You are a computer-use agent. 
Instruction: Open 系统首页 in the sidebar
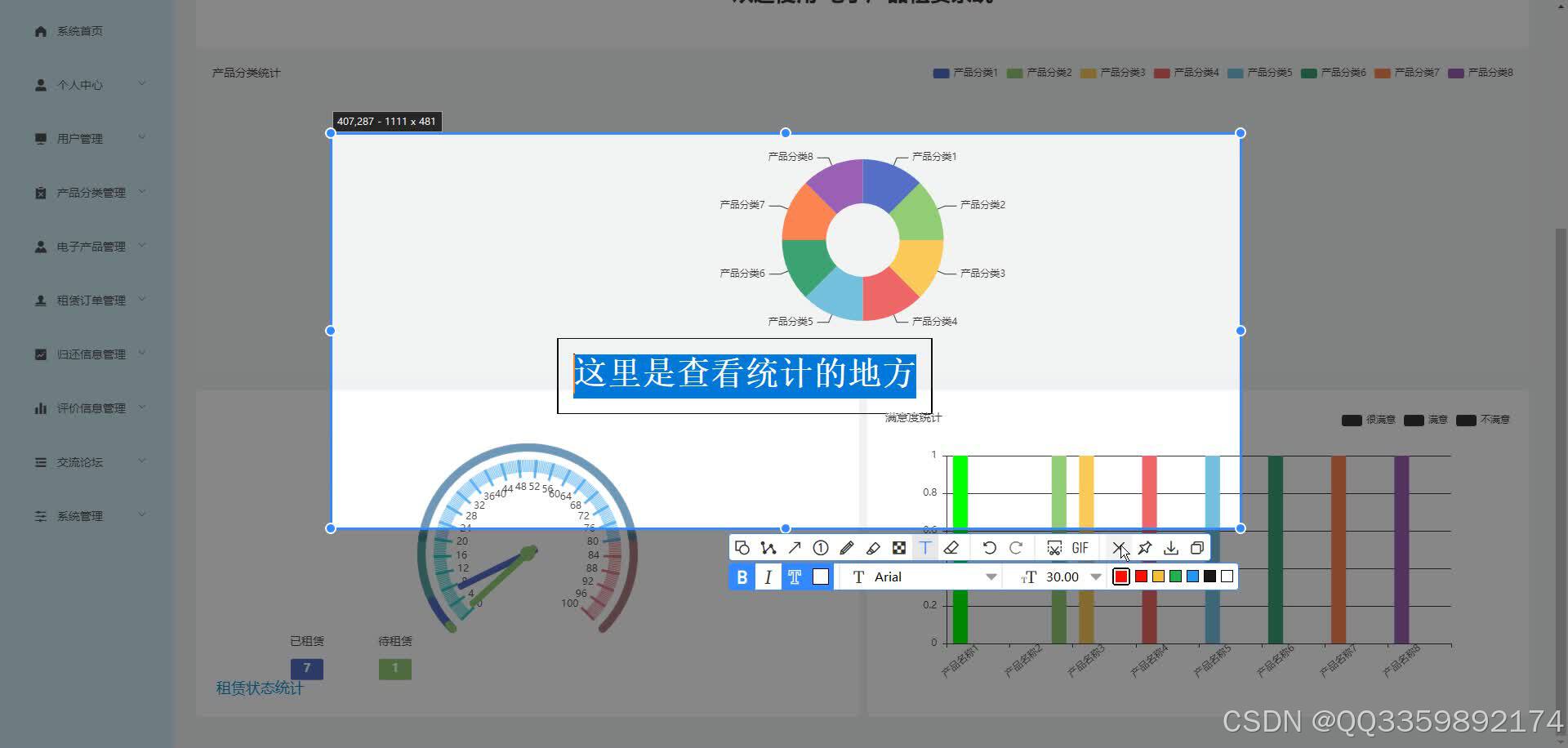80,31
